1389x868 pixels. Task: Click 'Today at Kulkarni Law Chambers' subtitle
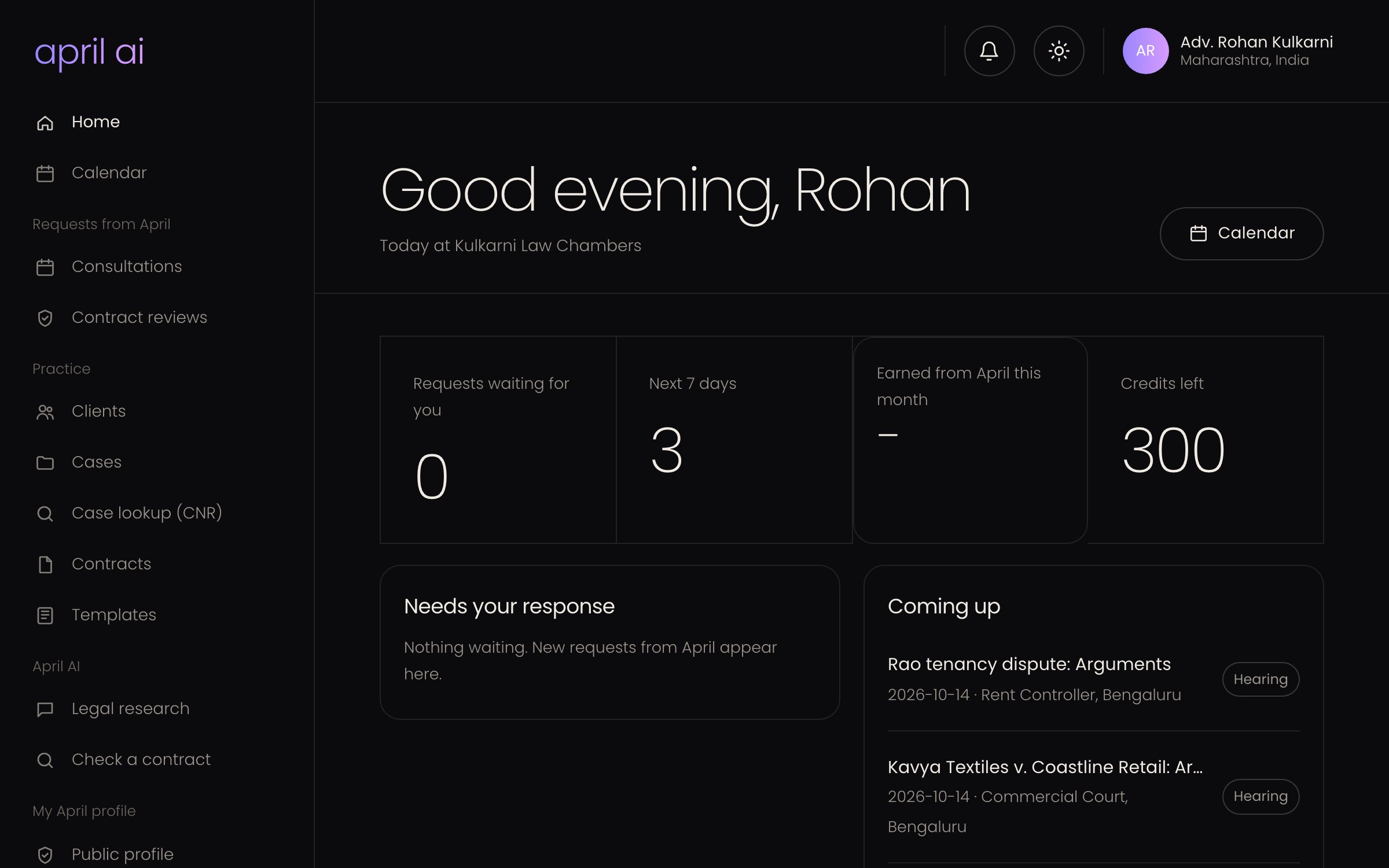point(510,246)
